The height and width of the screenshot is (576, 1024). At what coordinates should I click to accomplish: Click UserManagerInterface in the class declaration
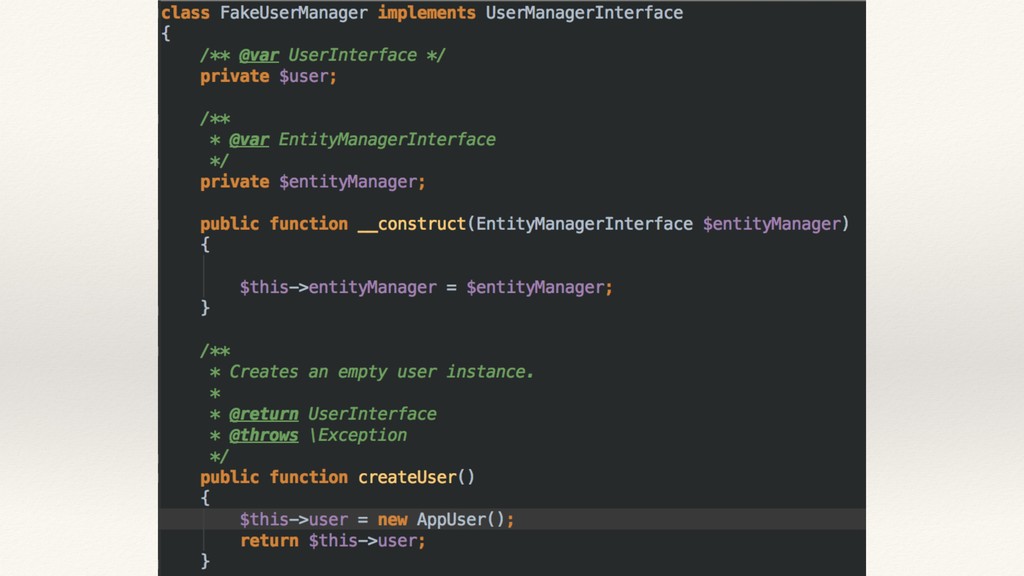tap(584, 13)
